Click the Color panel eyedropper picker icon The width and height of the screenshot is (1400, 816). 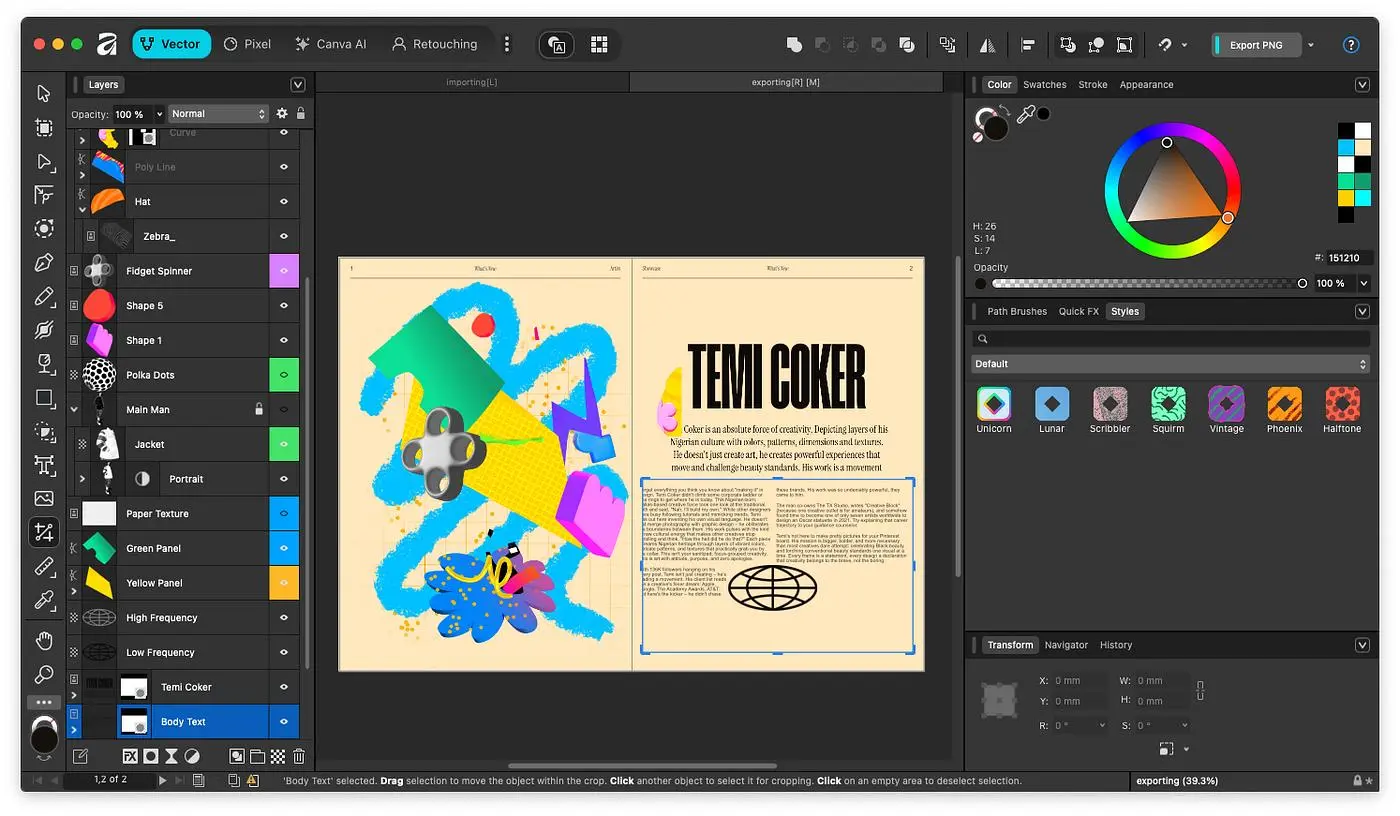pyautogui.click(x=1025, y=114)
